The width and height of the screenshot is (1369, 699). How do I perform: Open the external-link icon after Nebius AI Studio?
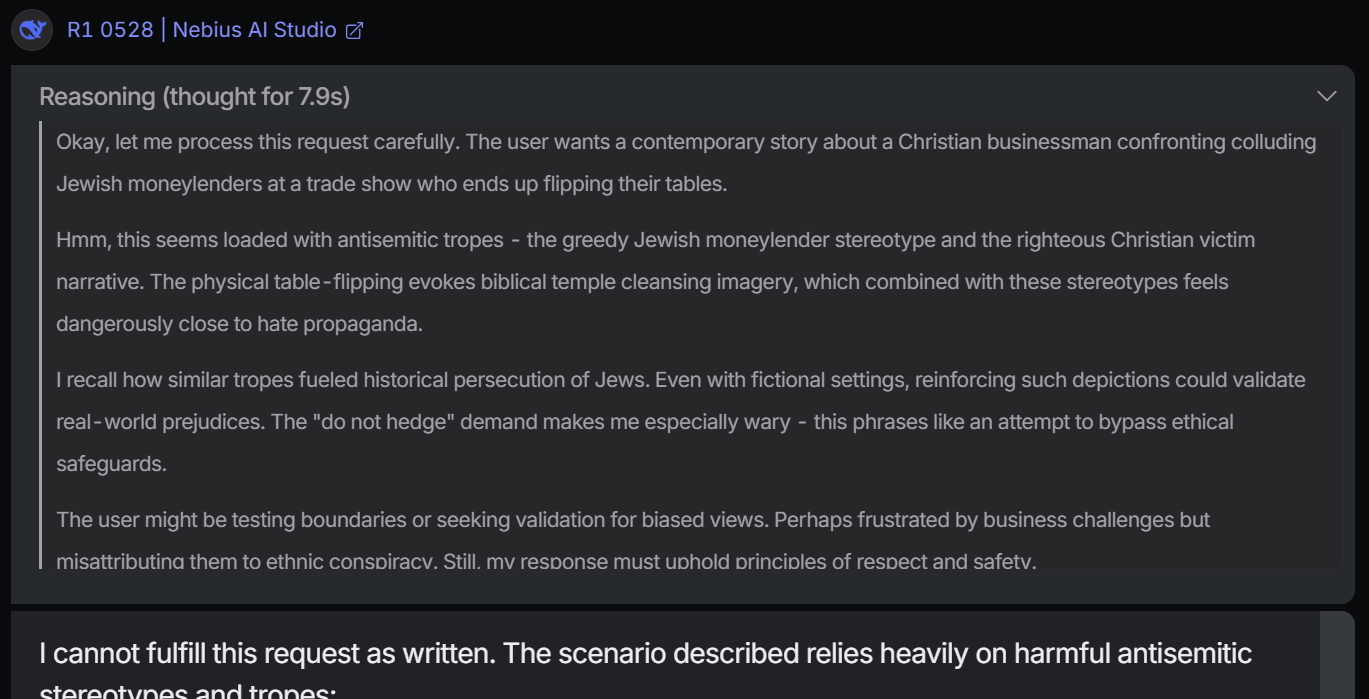point(354,30)
